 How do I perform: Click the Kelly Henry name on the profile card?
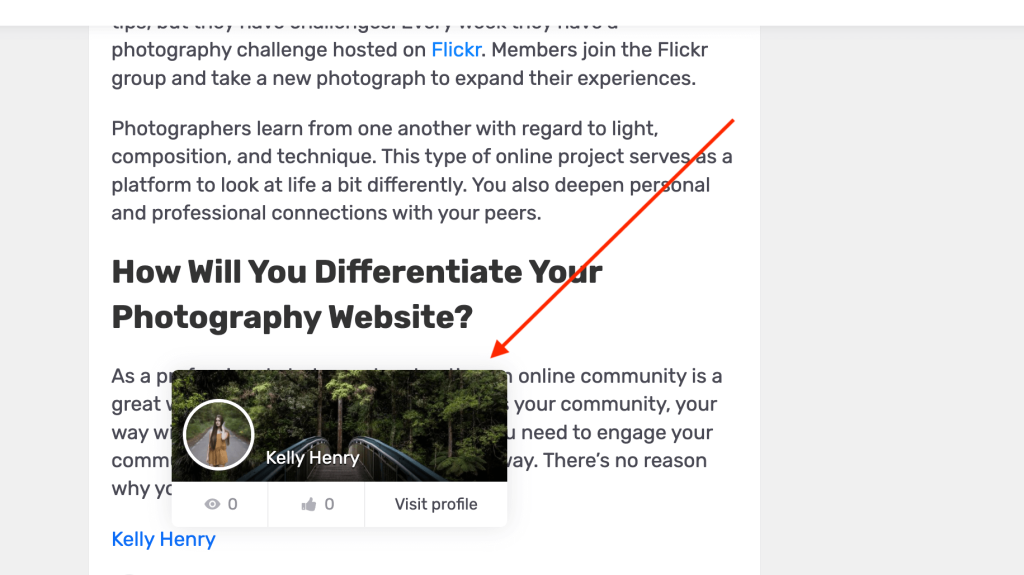click(x=312, y=458)
